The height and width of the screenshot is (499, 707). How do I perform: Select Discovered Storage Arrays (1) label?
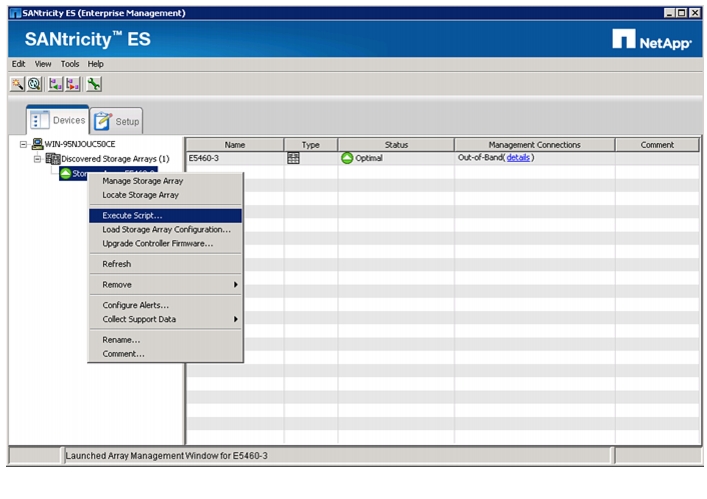(x=115, y=159)
